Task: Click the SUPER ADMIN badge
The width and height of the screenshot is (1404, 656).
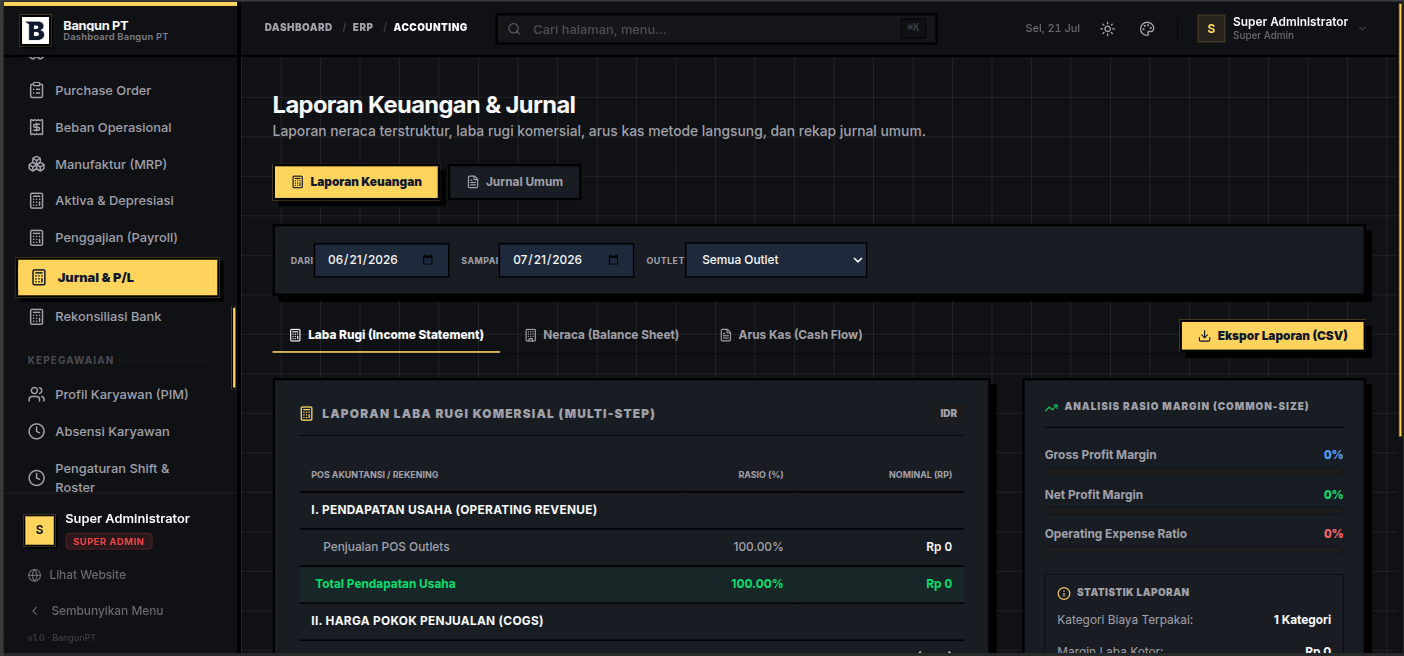Action: 109,541
